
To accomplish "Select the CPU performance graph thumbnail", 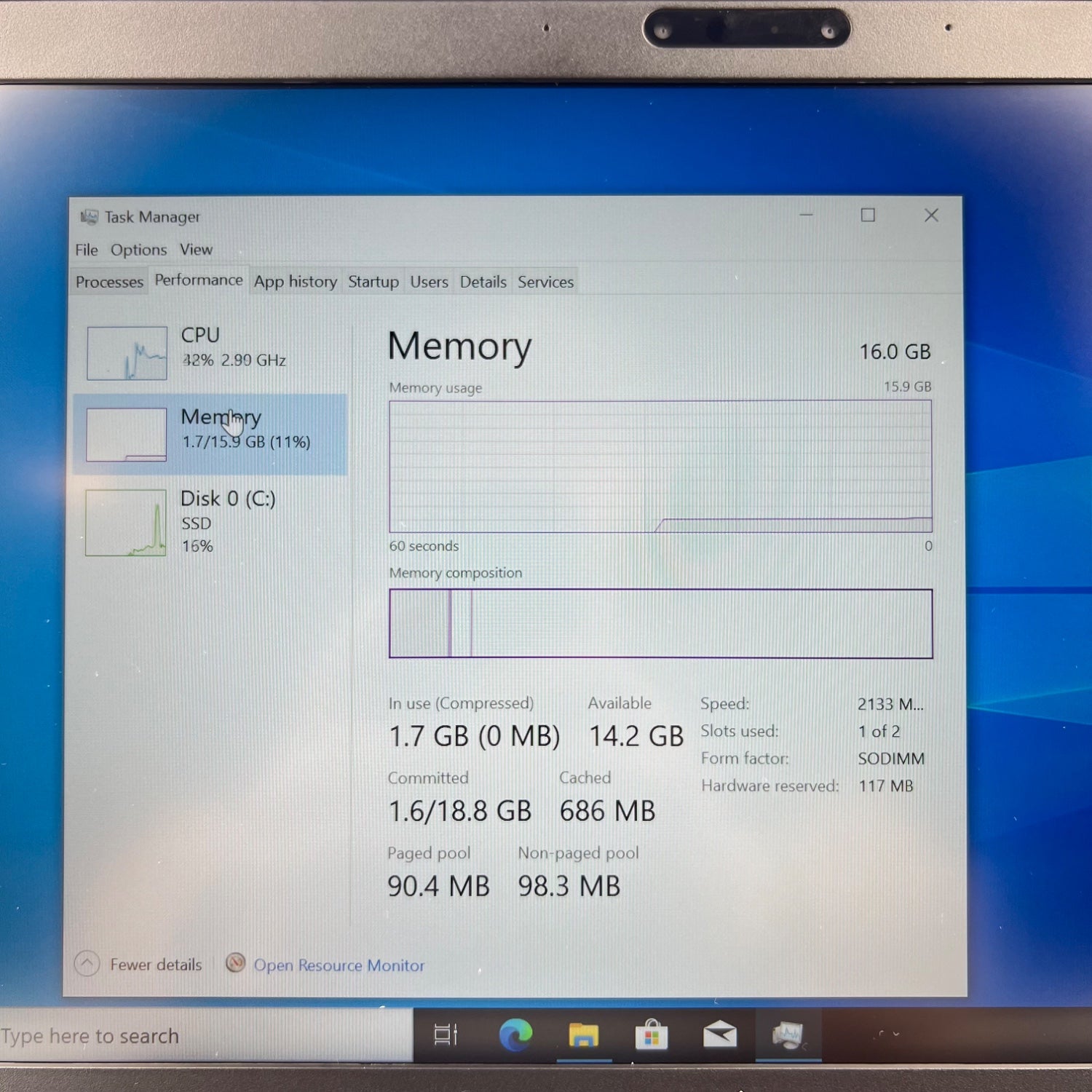I will (x=127, y=353).
